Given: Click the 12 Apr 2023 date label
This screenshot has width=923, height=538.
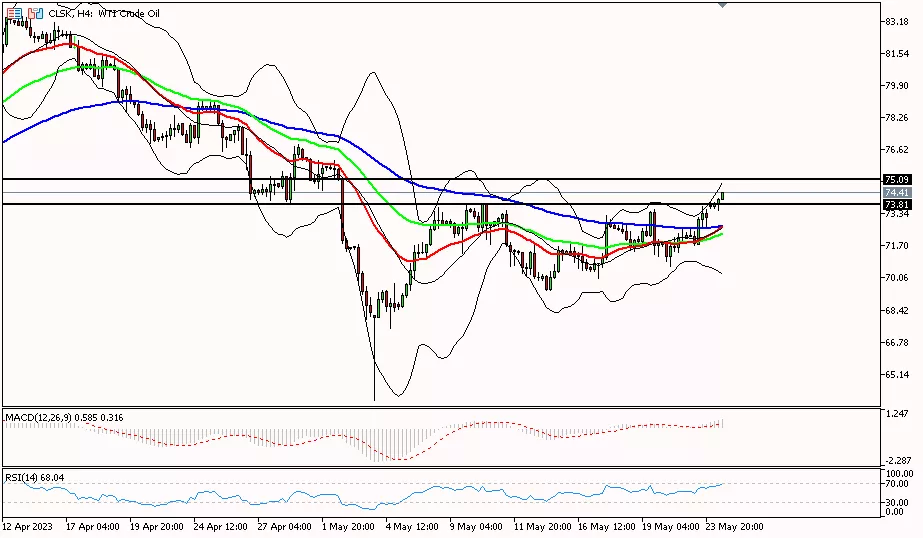Looking at the screenshot, I should (27, 525).
